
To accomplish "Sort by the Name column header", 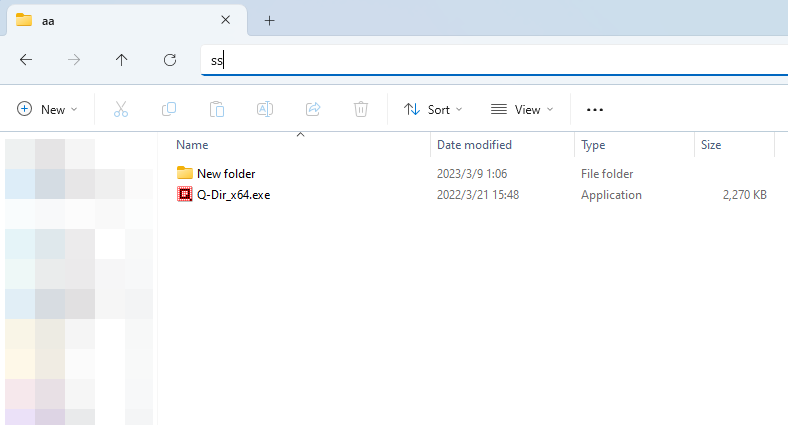I will tap(192, 145).
